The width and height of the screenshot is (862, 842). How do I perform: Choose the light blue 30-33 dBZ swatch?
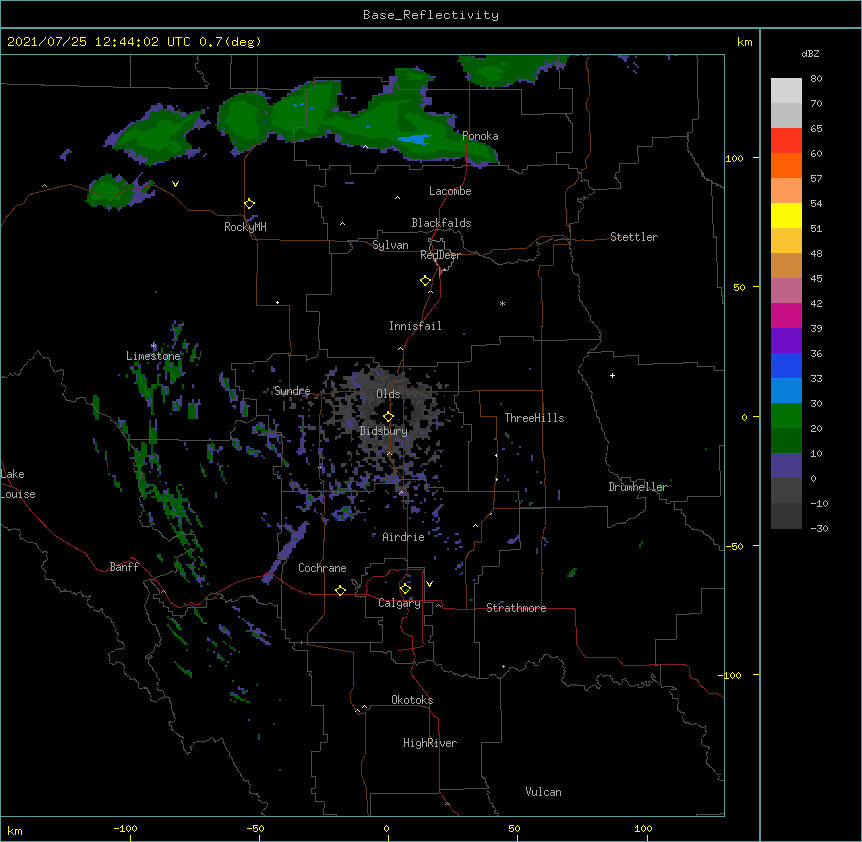tap(786, 390)
